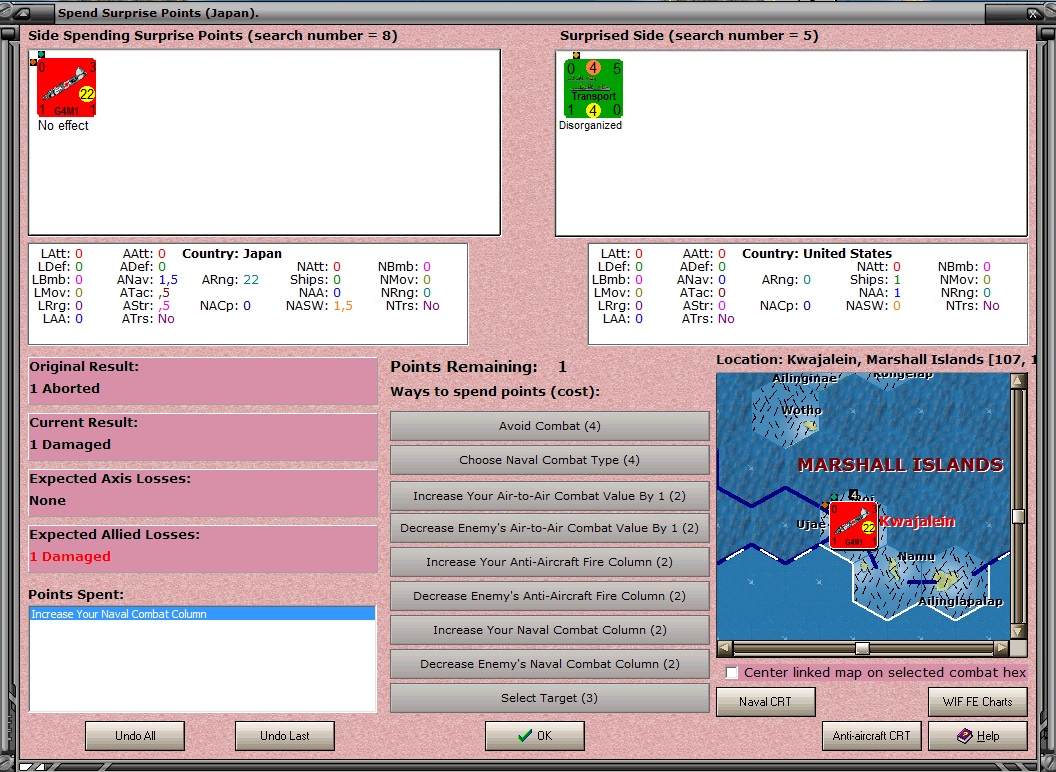Click the map's vertical scrollbar thumb
The height and width of the screenshot is (772, 1056).
coord(1018,516)
